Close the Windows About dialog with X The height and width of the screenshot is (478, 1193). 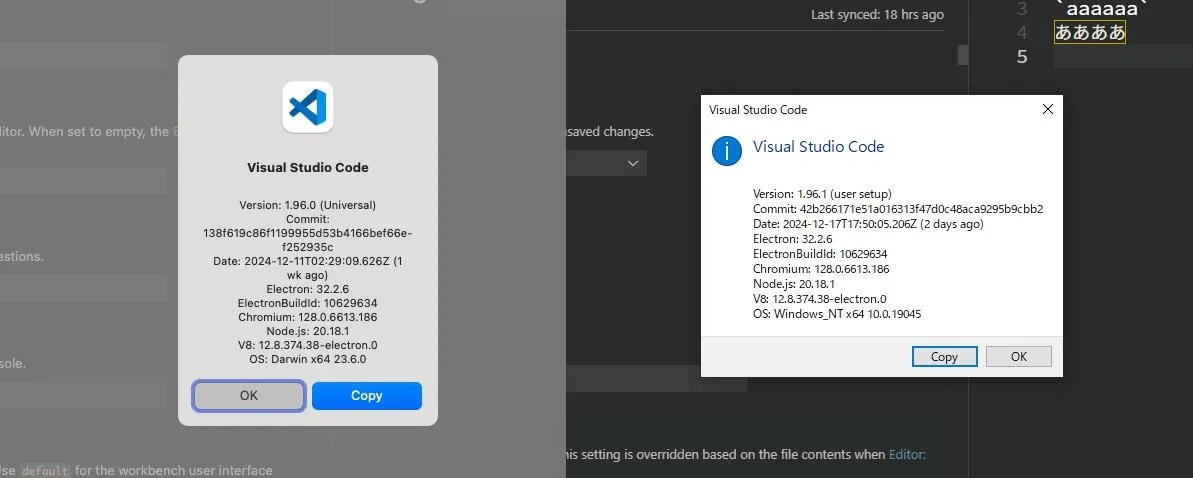(x=1047, y=109)
